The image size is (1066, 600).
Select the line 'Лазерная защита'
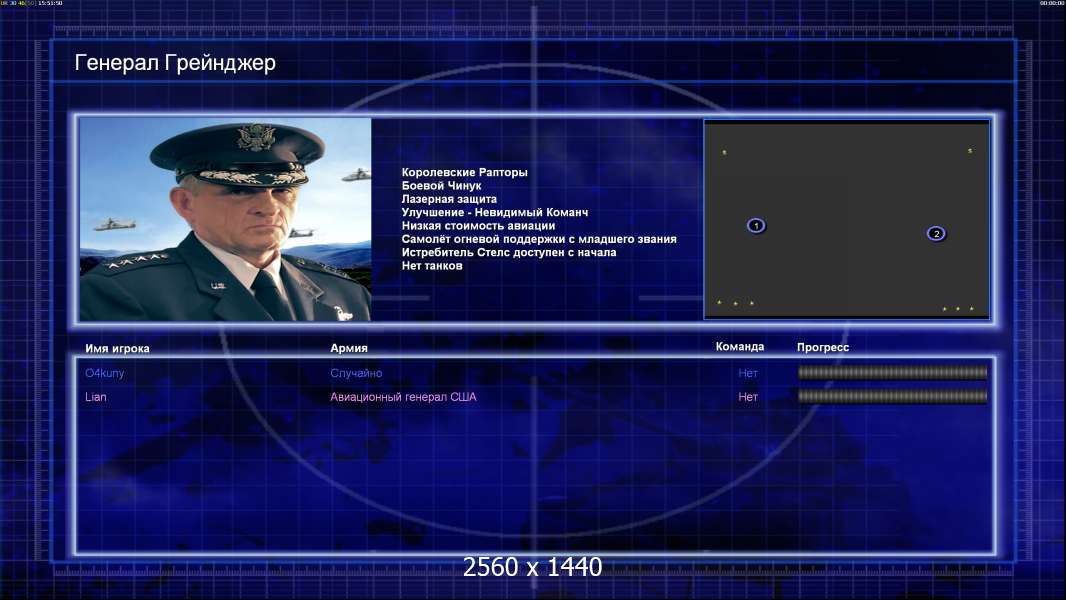[x=449, y=199]
